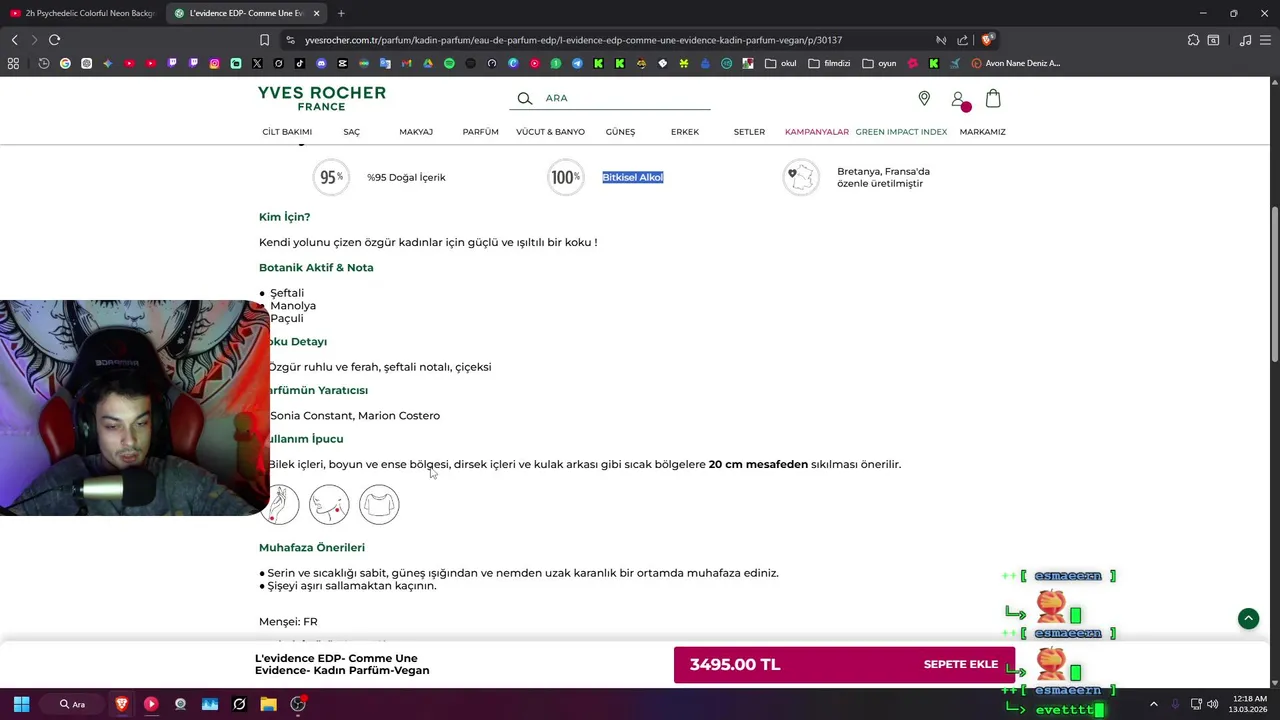Image resolution: width=1280 pixels, height=720 pixels.
Task: Click the sweater application tip illustration
Action: [x=379, y=504]
